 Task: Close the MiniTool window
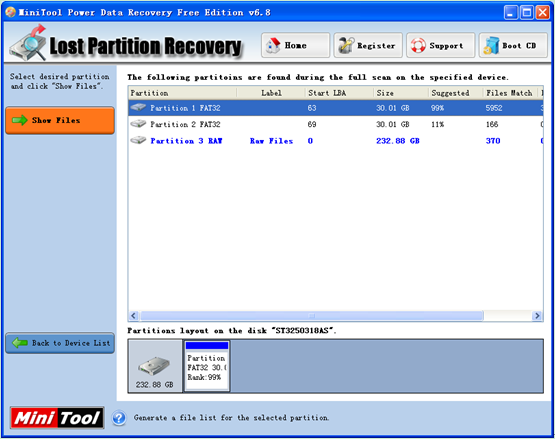(x=543, y=13)
